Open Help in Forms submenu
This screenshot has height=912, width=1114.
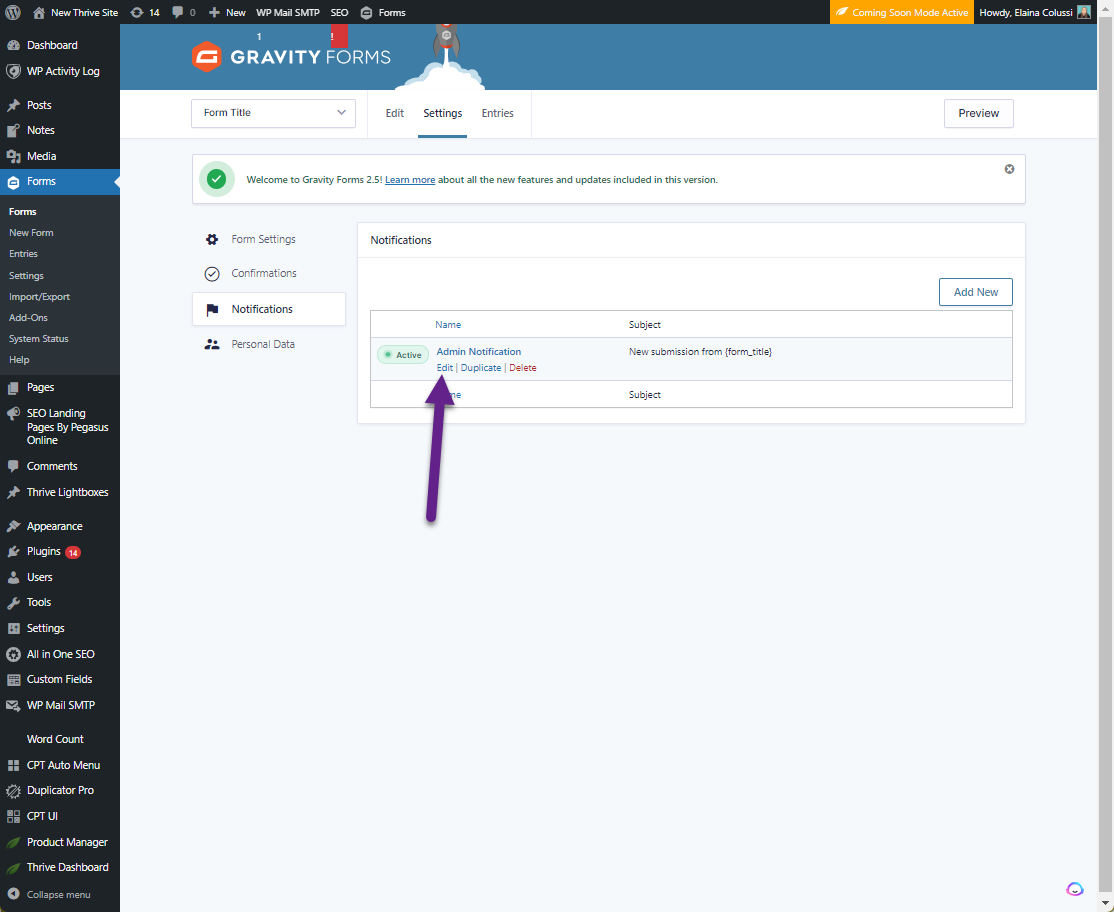point(19,359)
